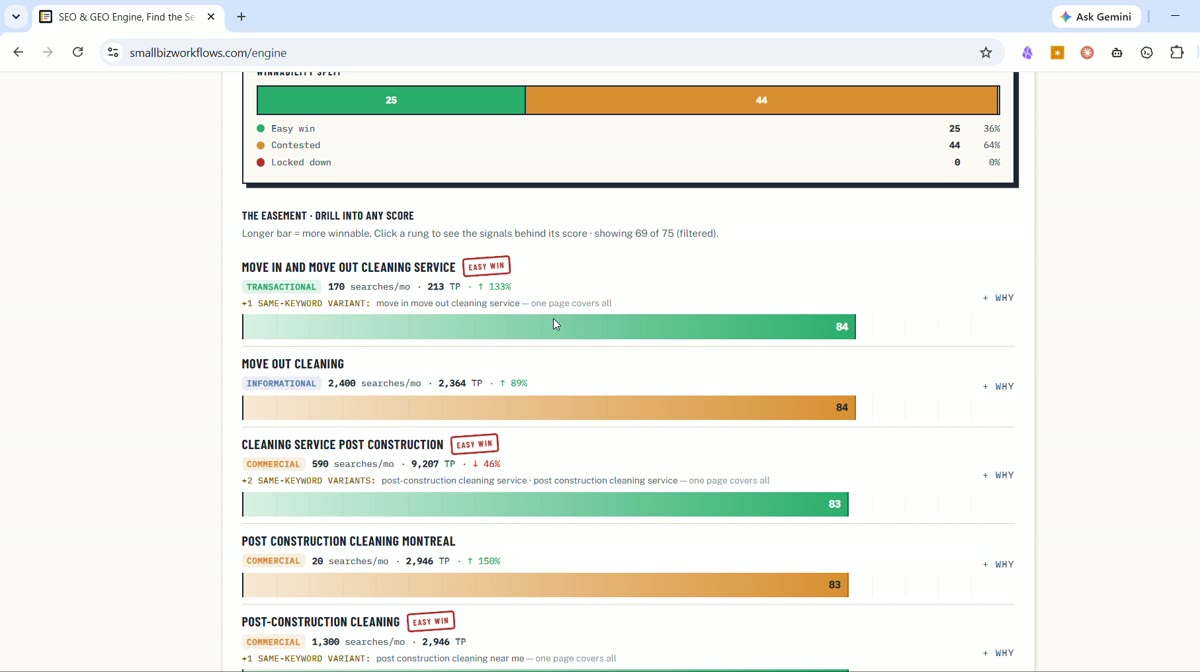Click the '↓ 46%' trend value
Image resolution: width=1200 pixels, height=672 pixels.
click(x=486, y=464)
